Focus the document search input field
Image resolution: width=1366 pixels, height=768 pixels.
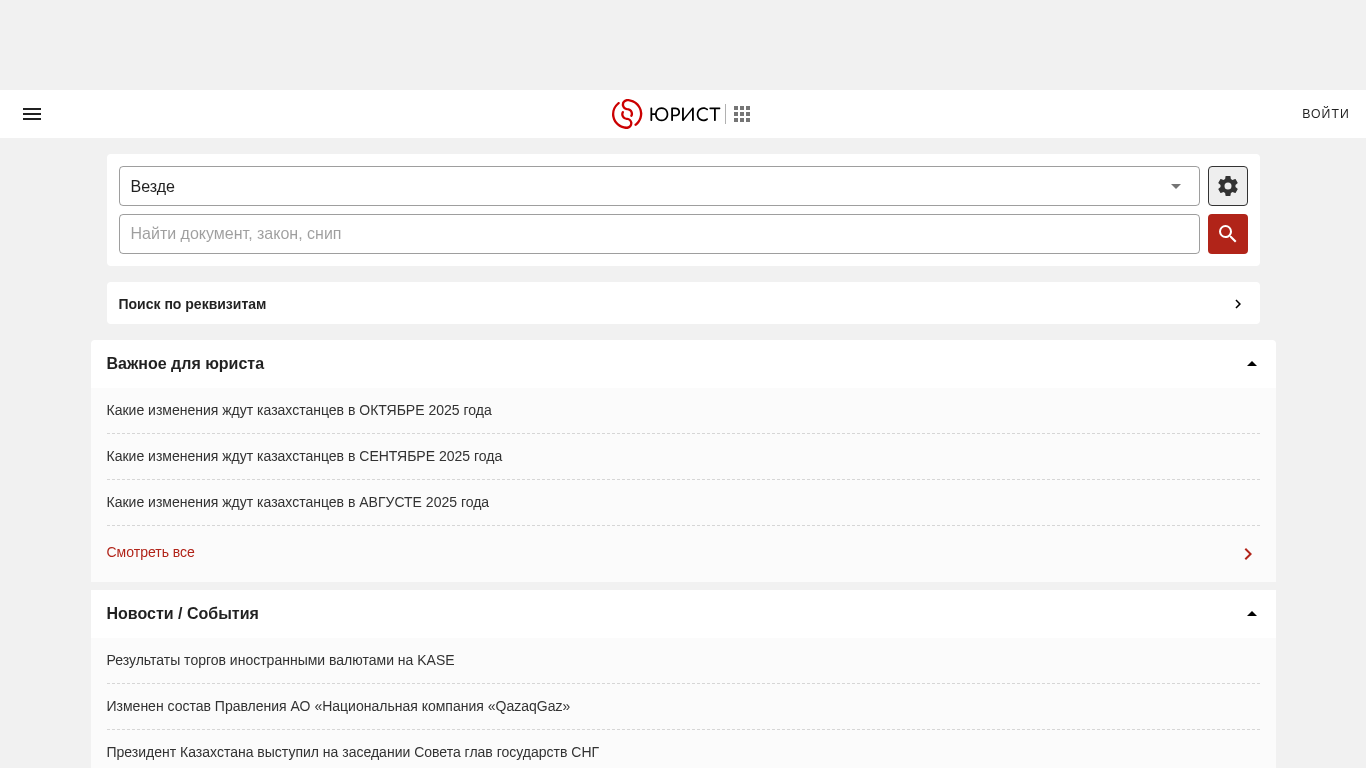(x=658, y=234)
